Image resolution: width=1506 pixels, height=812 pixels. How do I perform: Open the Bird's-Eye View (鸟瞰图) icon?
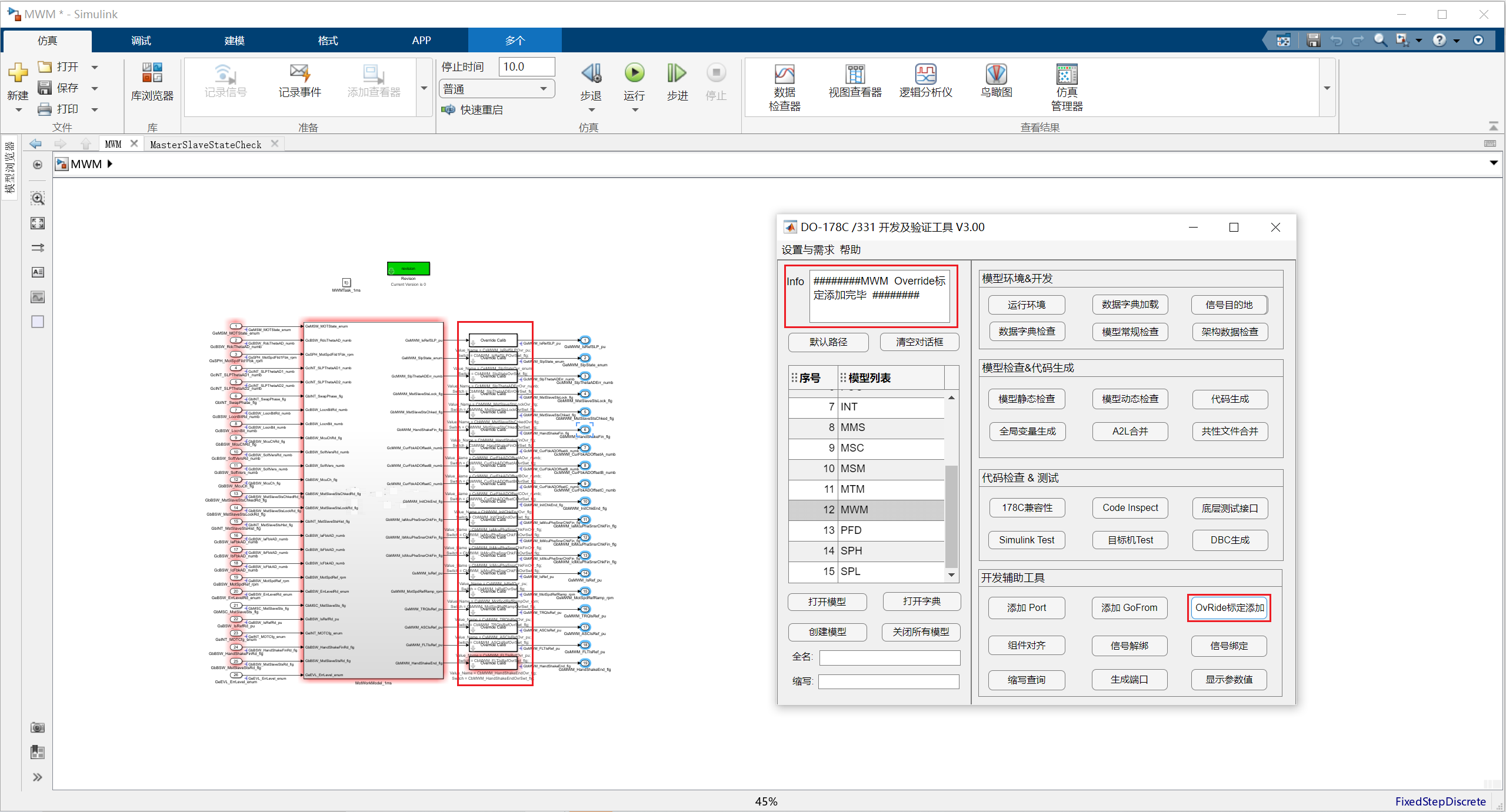996,74
